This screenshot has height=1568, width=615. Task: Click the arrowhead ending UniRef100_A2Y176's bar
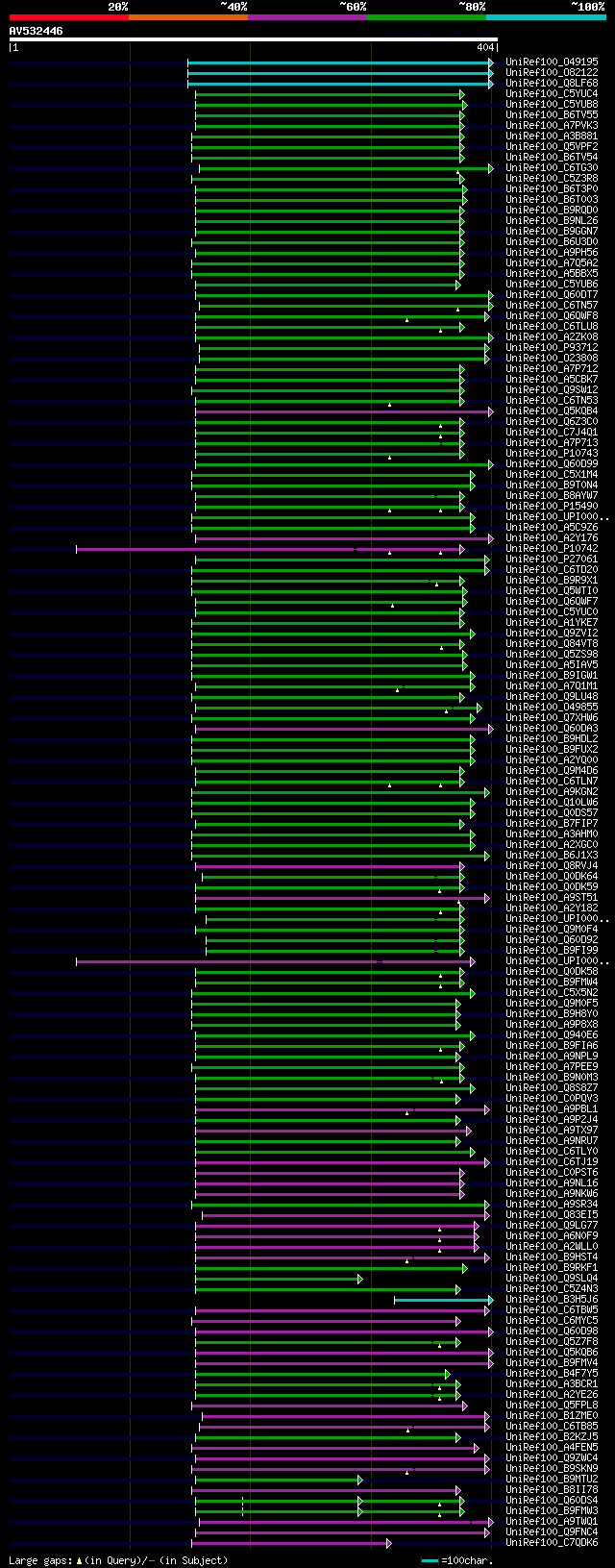[491, 538]
